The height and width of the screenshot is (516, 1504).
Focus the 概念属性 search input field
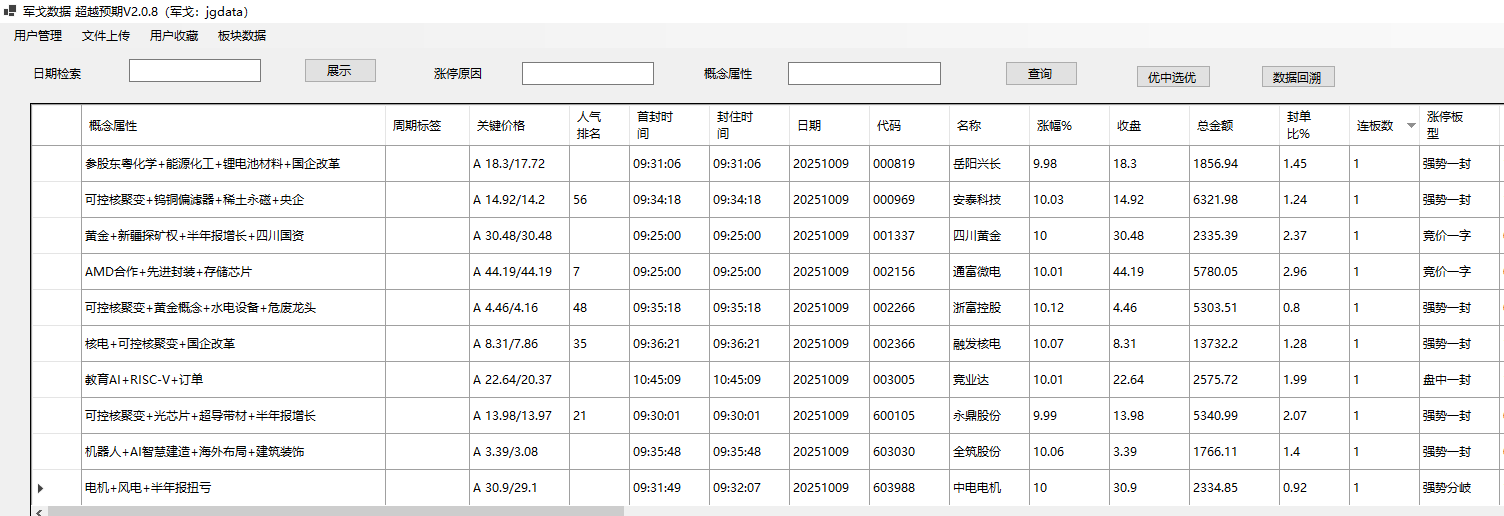(864, 74)
